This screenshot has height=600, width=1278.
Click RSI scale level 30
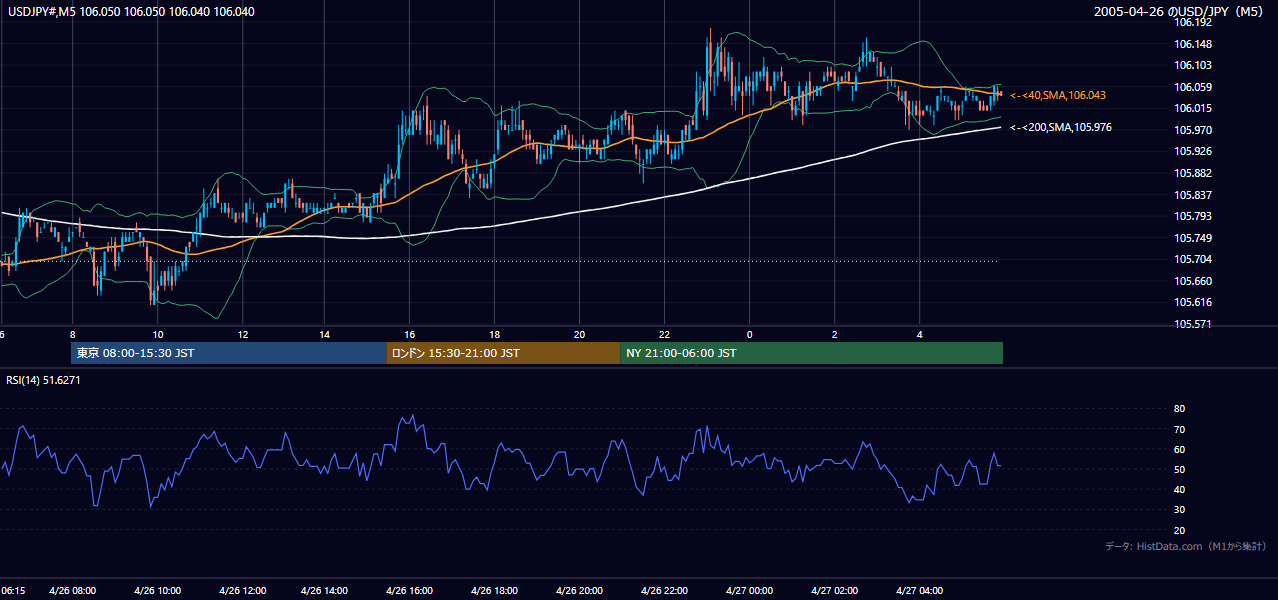[x=1179, y=510]
